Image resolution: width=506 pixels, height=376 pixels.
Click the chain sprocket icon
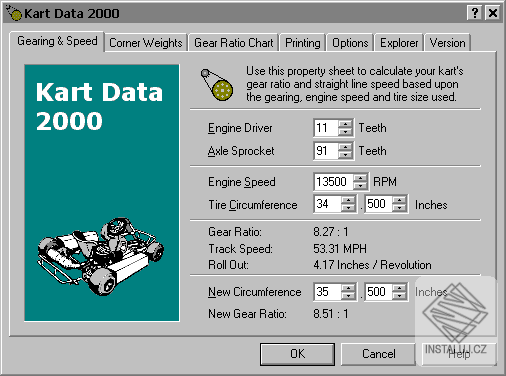click(x=217, y=85)
